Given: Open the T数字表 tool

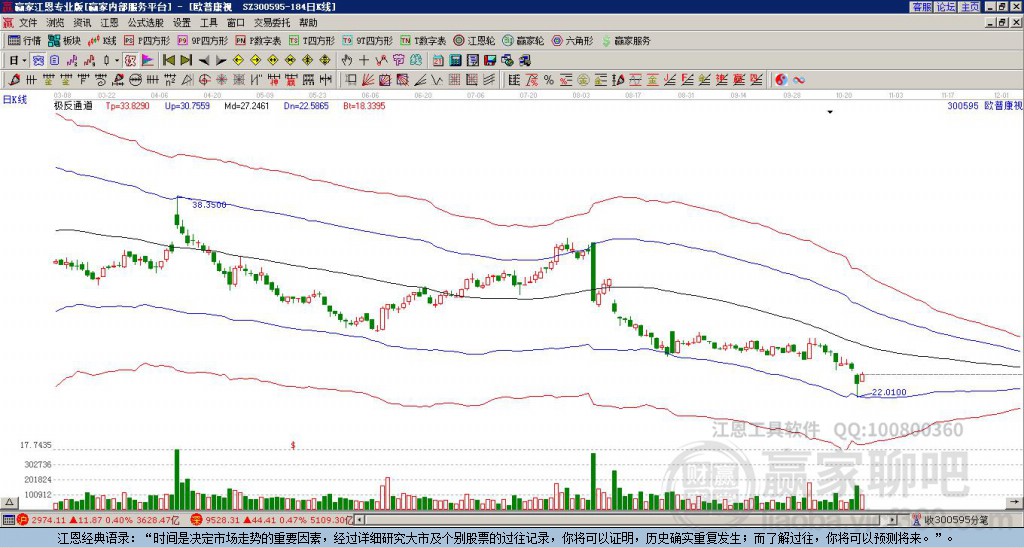Looking at the screenshot, I should click(x=423, y=40).
